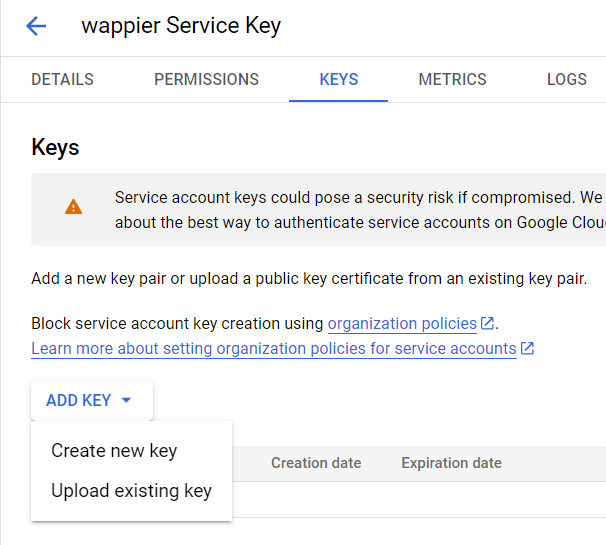
Task: Follow Learn more about setting organization policies link
Action: 274,349
